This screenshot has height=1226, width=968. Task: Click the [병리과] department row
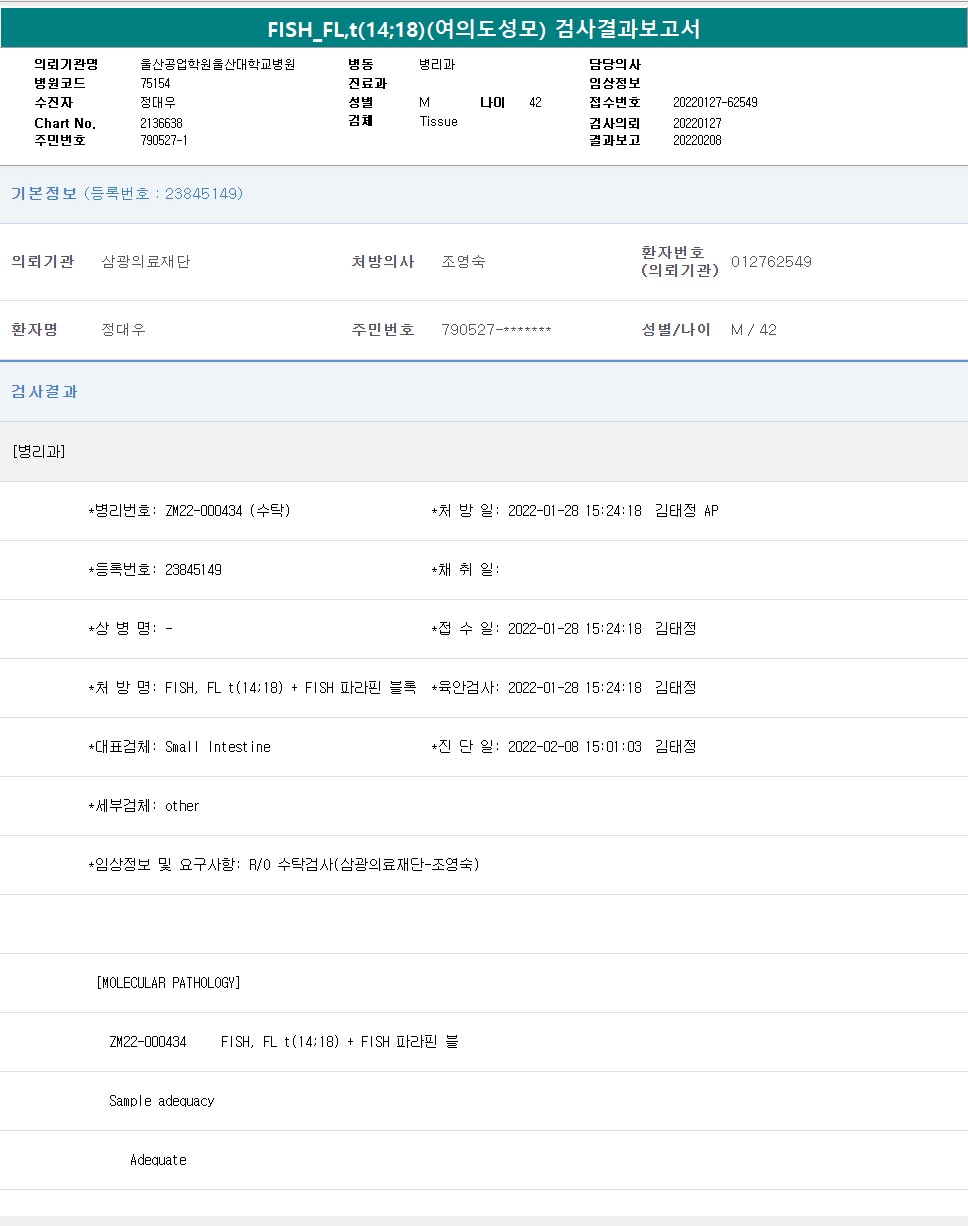[39, 451]
